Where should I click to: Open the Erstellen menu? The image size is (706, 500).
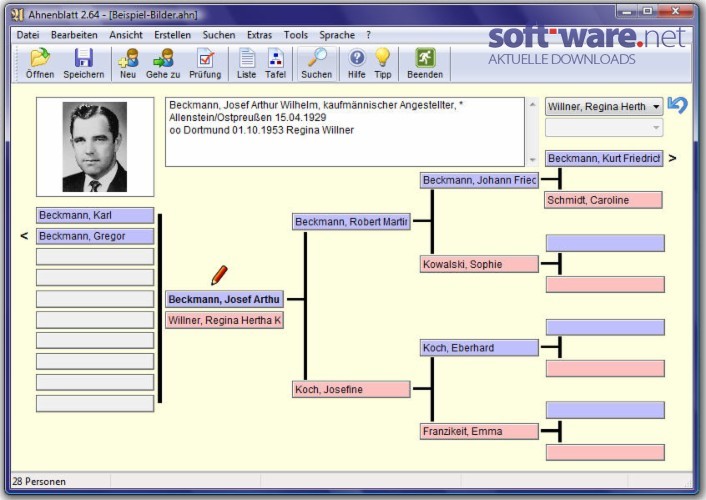(x=172, y=35)
